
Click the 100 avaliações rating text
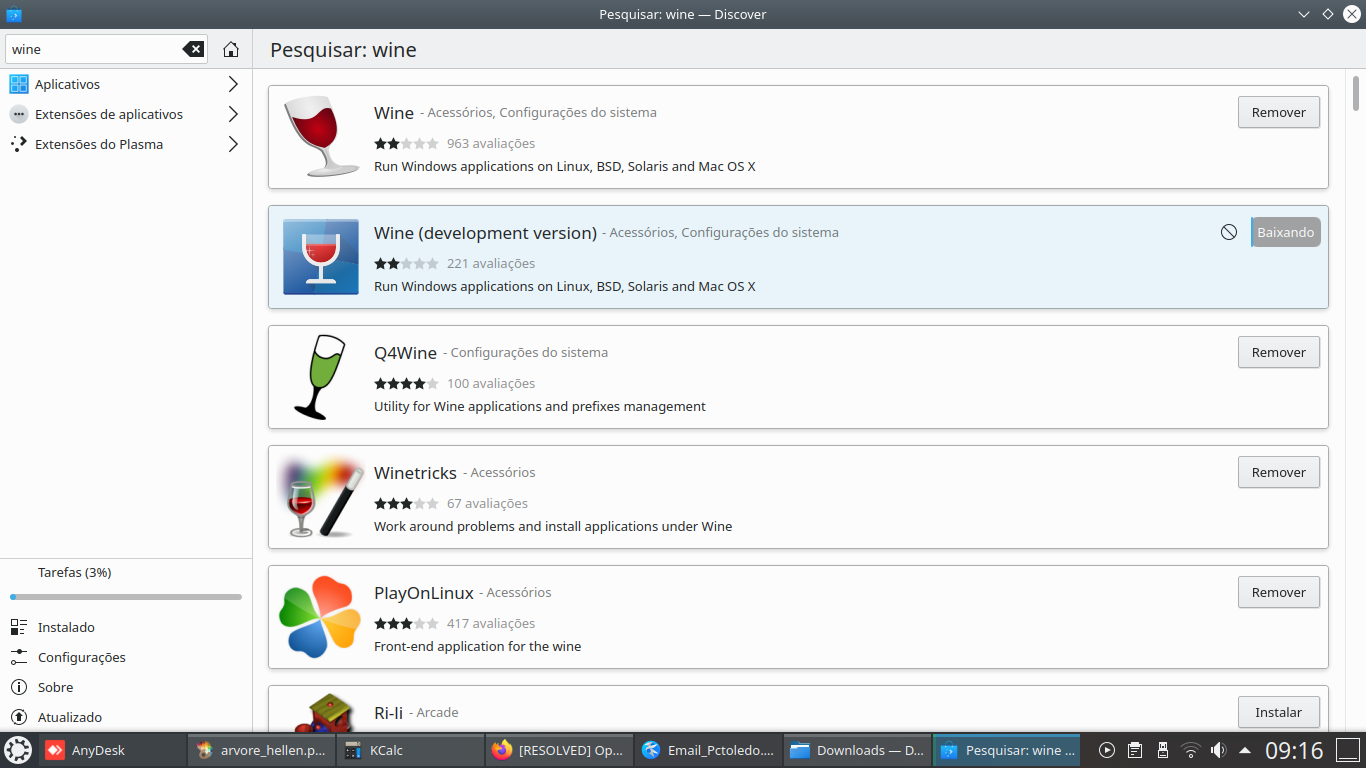coord(491,383)
